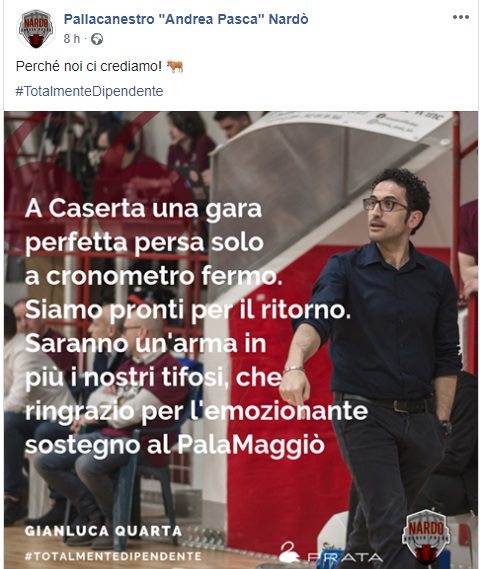Click the #TOTALMENTEDIPENDENTE text on the image
This screenshot has height=569, width=480.
(113, 556)
